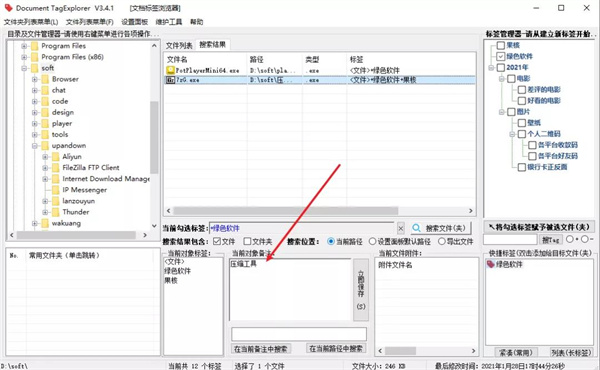The width and height of the screenshot is (600, 370).
Task: Click the lanzouyun folder icon
Action: click(x=56, y=201)
